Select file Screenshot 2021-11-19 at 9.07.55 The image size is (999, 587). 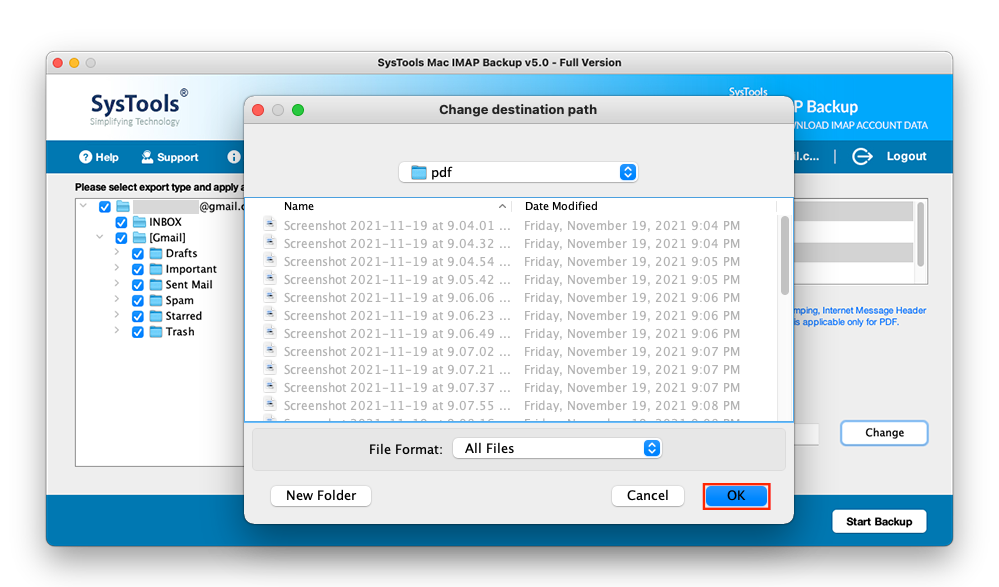(510, 405)
